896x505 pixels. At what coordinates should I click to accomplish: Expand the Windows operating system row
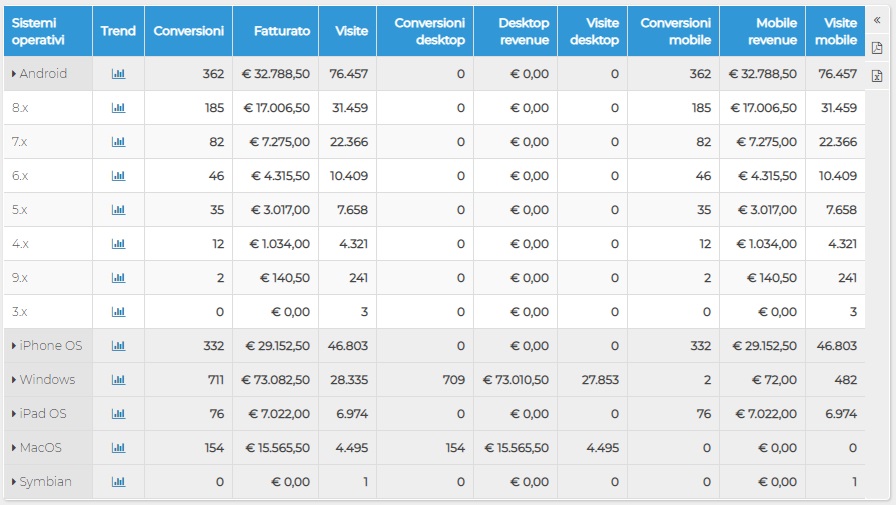point(14,380)
